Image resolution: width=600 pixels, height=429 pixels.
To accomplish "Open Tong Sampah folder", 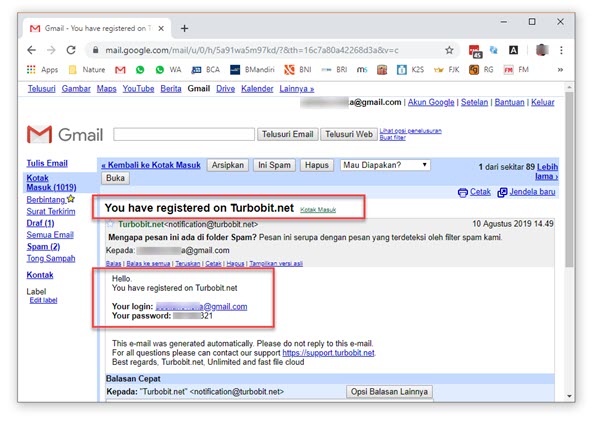I will pos(51,258).
